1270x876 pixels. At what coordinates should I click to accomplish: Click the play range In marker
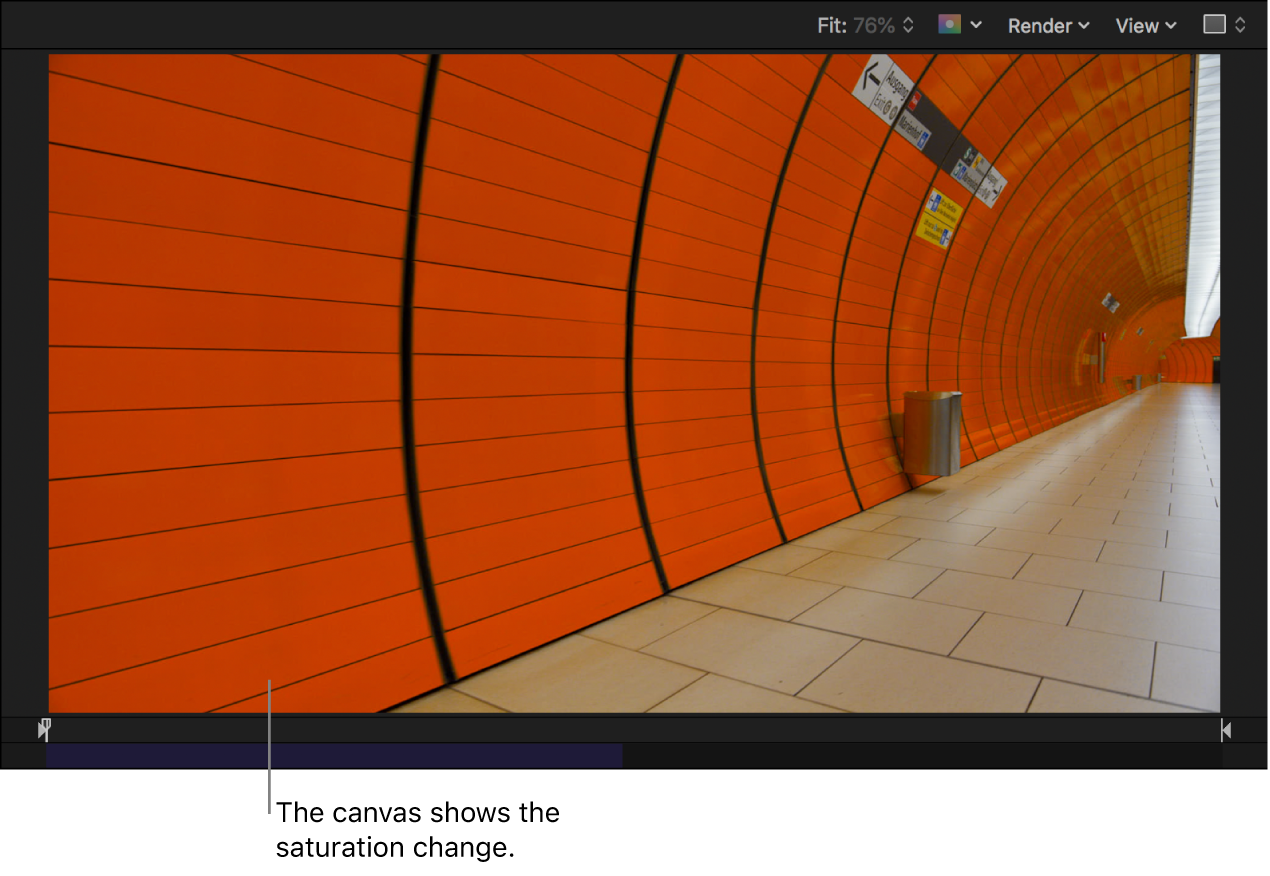coord(44,729)
